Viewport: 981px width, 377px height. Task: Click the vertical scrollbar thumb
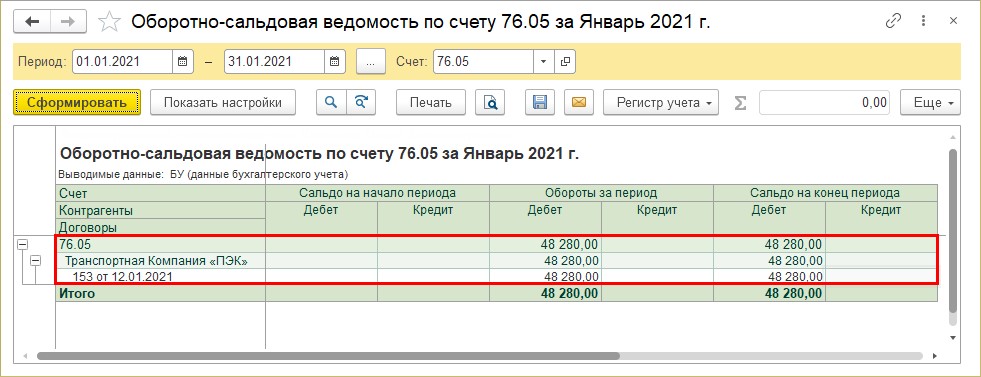coord(953,230)
